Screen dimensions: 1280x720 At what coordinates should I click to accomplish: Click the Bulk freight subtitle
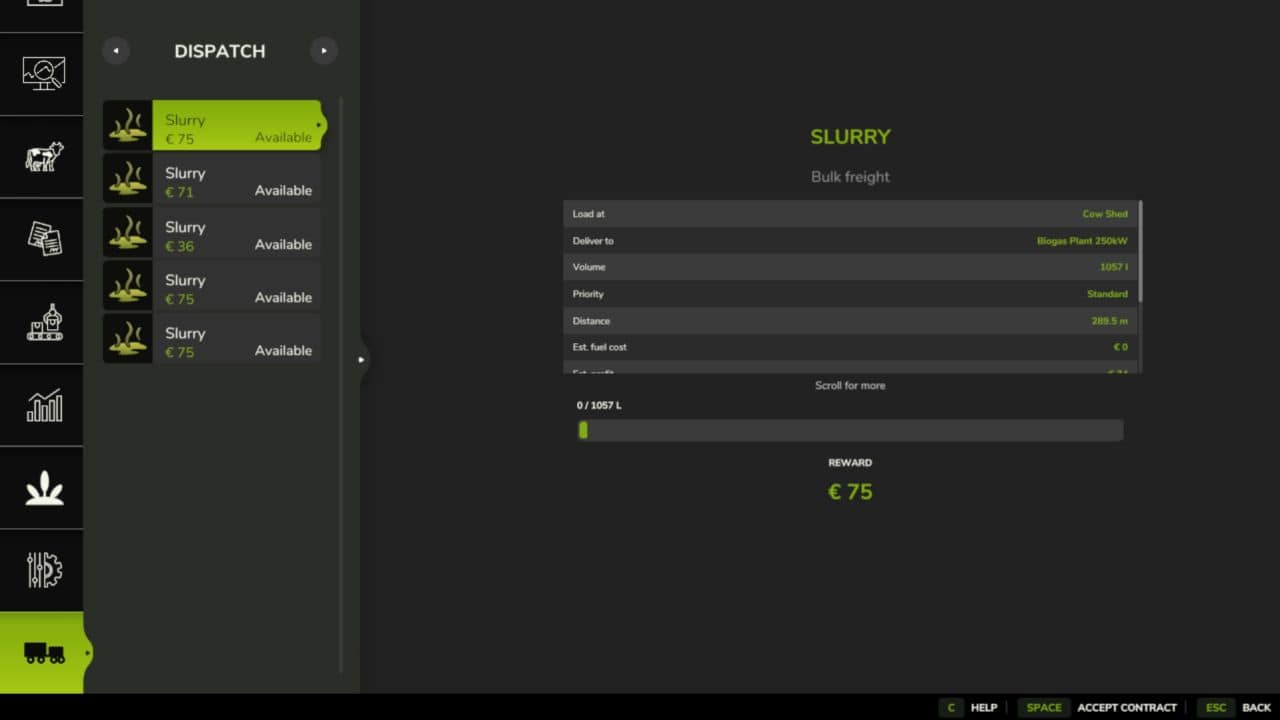(x=850, y=177)
